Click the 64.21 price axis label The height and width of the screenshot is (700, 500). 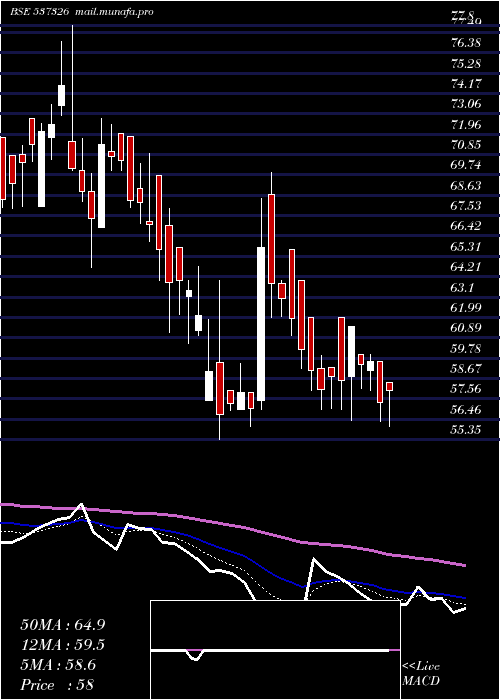tap(466, 267)
